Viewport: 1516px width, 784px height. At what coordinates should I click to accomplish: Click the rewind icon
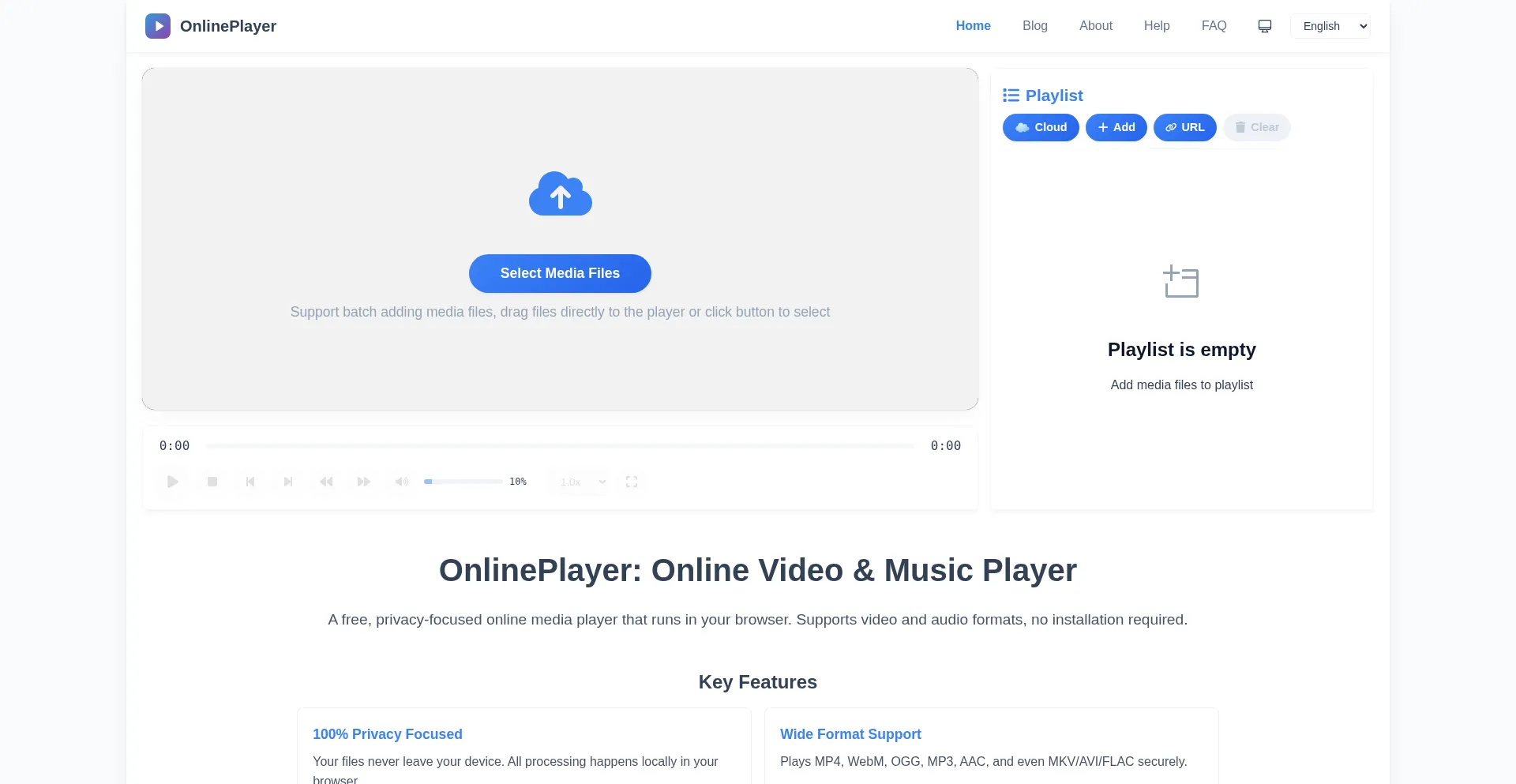coord(326,482)
